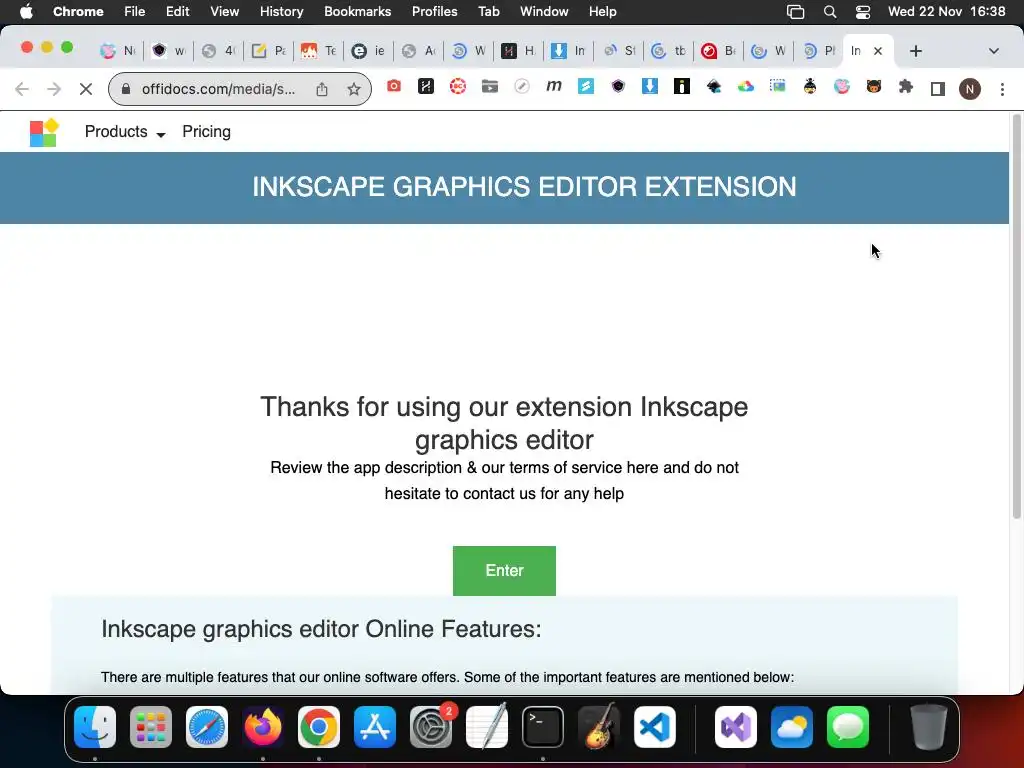Screen dimensions: 1024x768
Task: Switch to the 'Pa' notepad tab
Action: [x=268, y=51]
